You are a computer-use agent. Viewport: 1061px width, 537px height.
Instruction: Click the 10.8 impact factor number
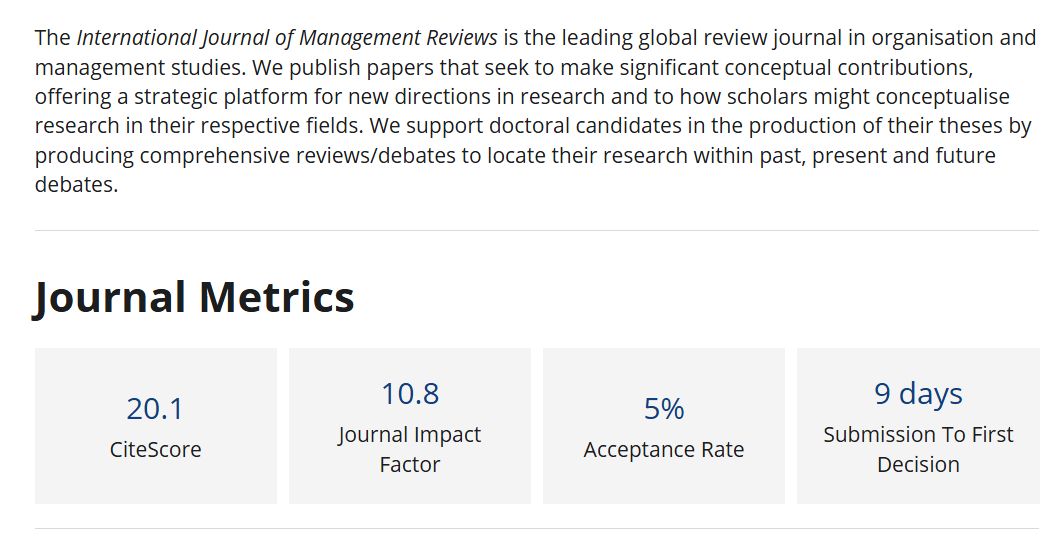410,394
